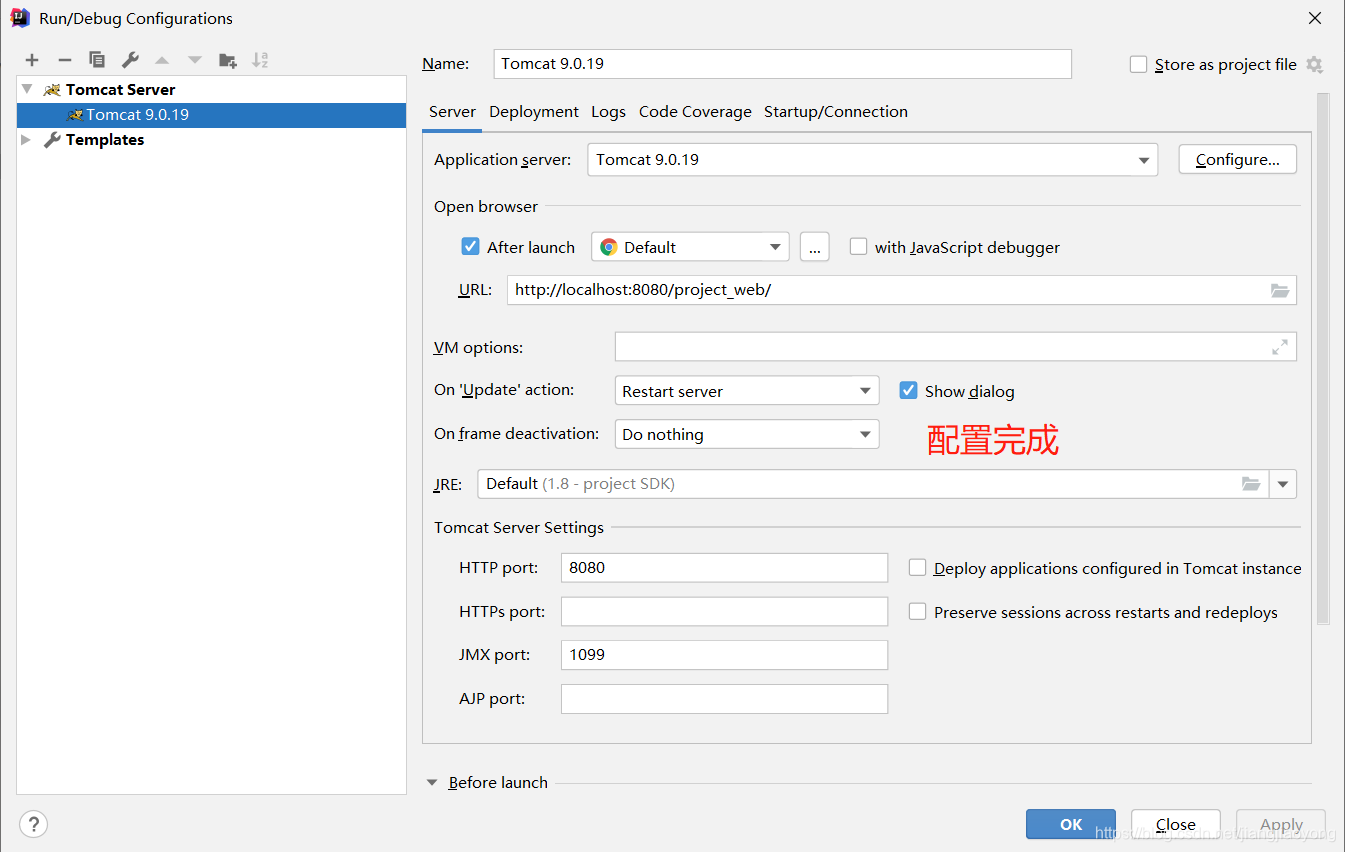
Task: Sort configurations alphabetically icon
Action: click(x=260, y=60)
